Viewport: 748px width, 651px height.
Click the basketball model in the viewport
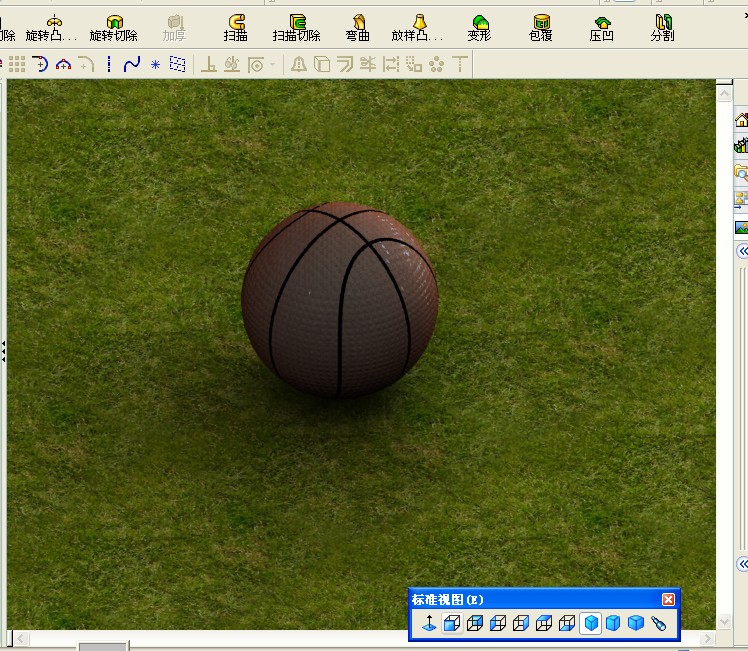(340, 300)
